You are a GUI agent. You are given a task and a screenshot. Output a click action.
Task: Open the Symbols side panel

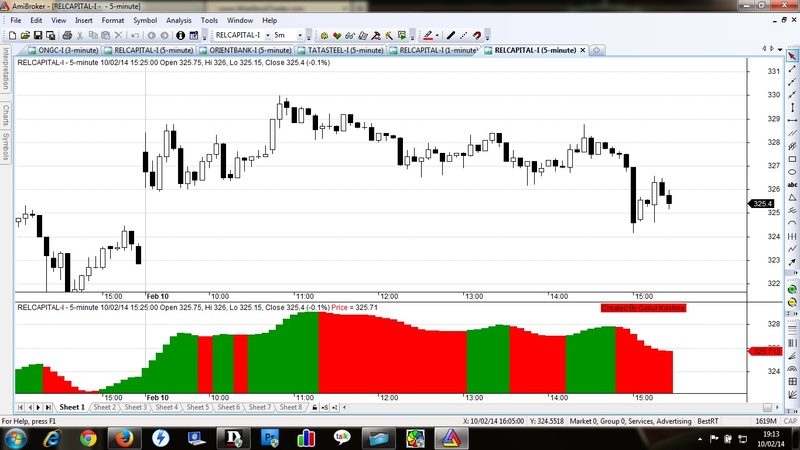(x=6, y=145)
